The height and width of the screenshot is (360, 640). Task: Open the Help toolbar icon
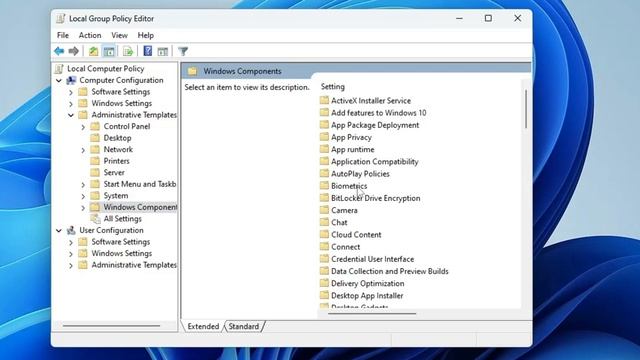coord(148,51)
